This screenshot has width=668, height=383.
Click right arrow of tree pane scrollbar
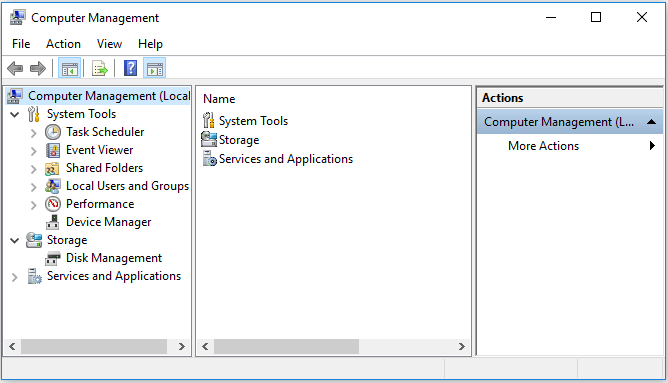pos(182,346)
